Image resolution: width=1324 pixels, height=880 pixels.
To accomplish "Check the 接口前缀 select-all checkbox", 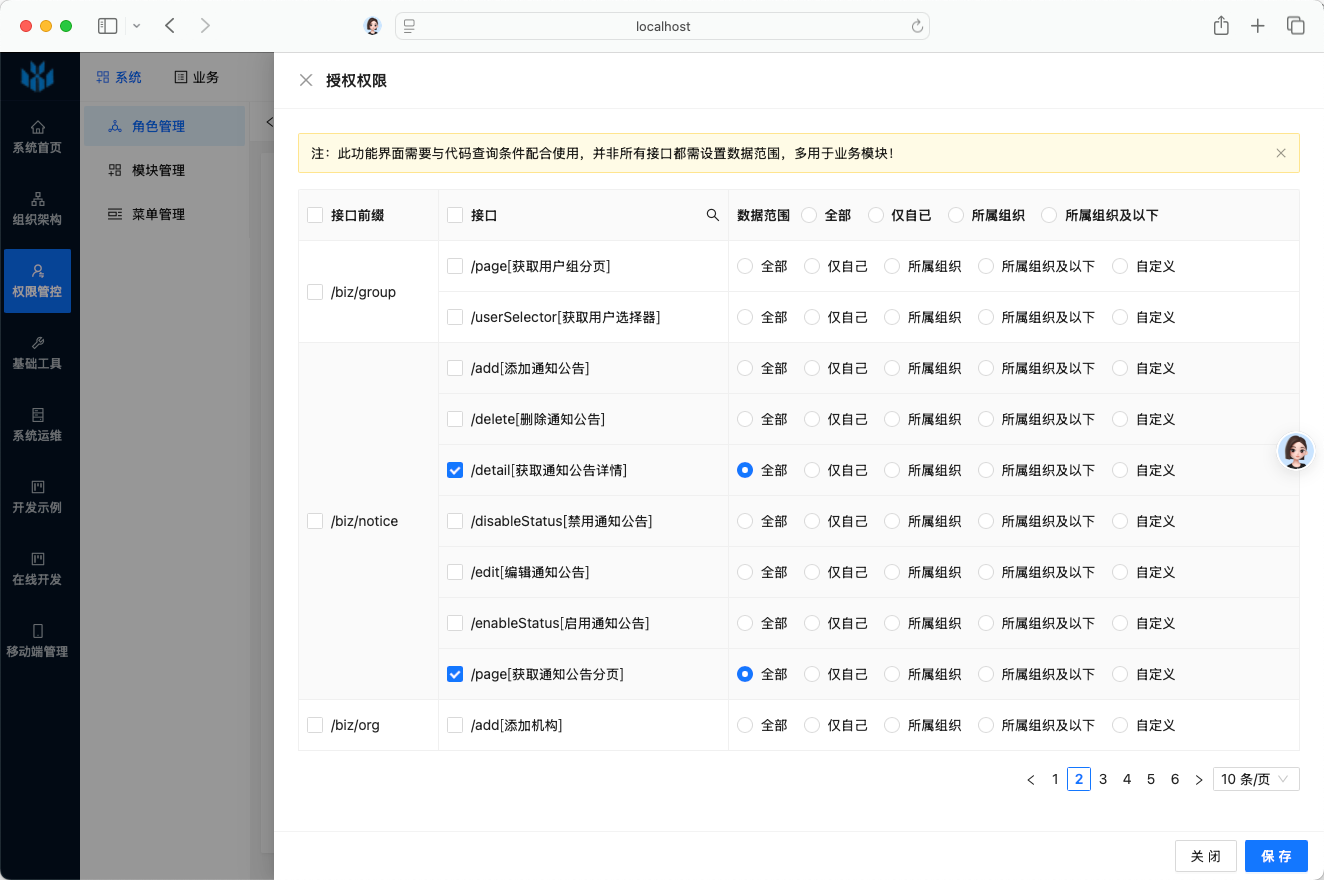I will [x=315, y=215].
